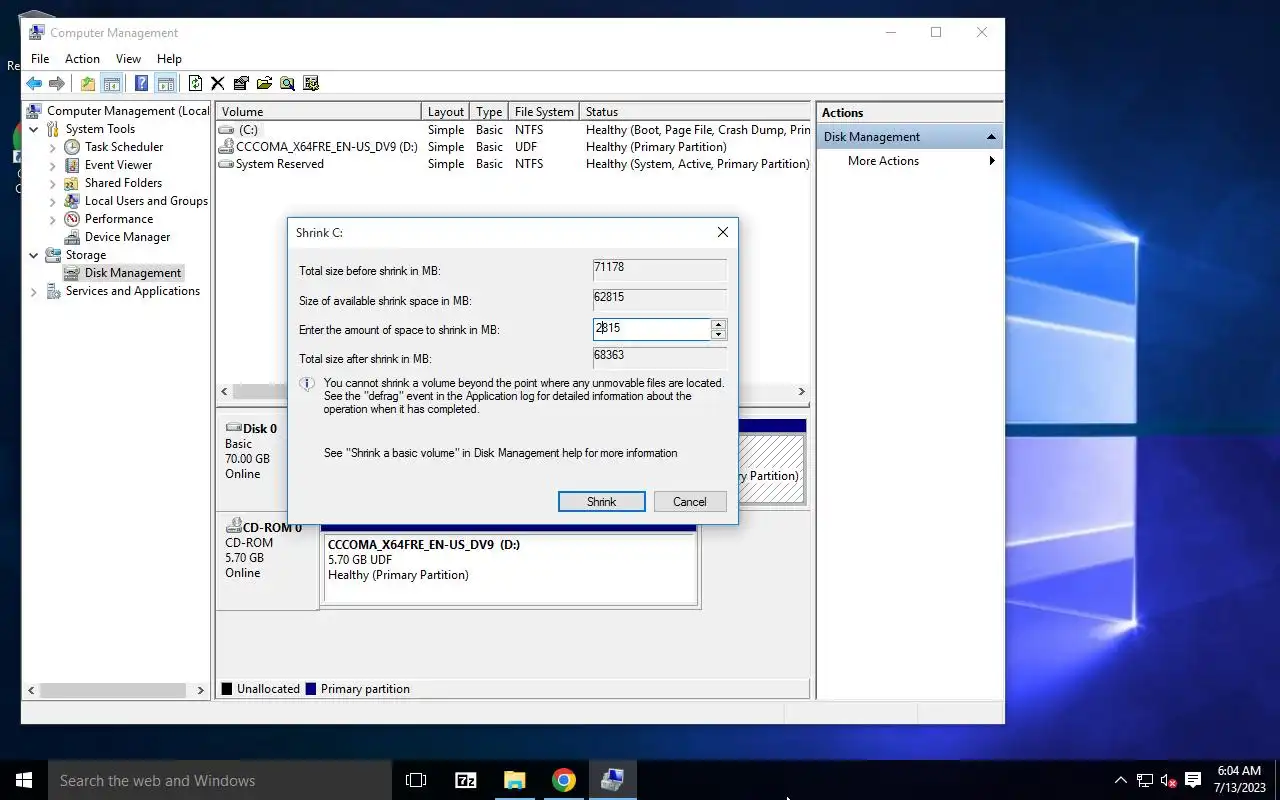Open the Windows Start menu
Viewport: 1280px width, 800px height.
coord(24,780)
